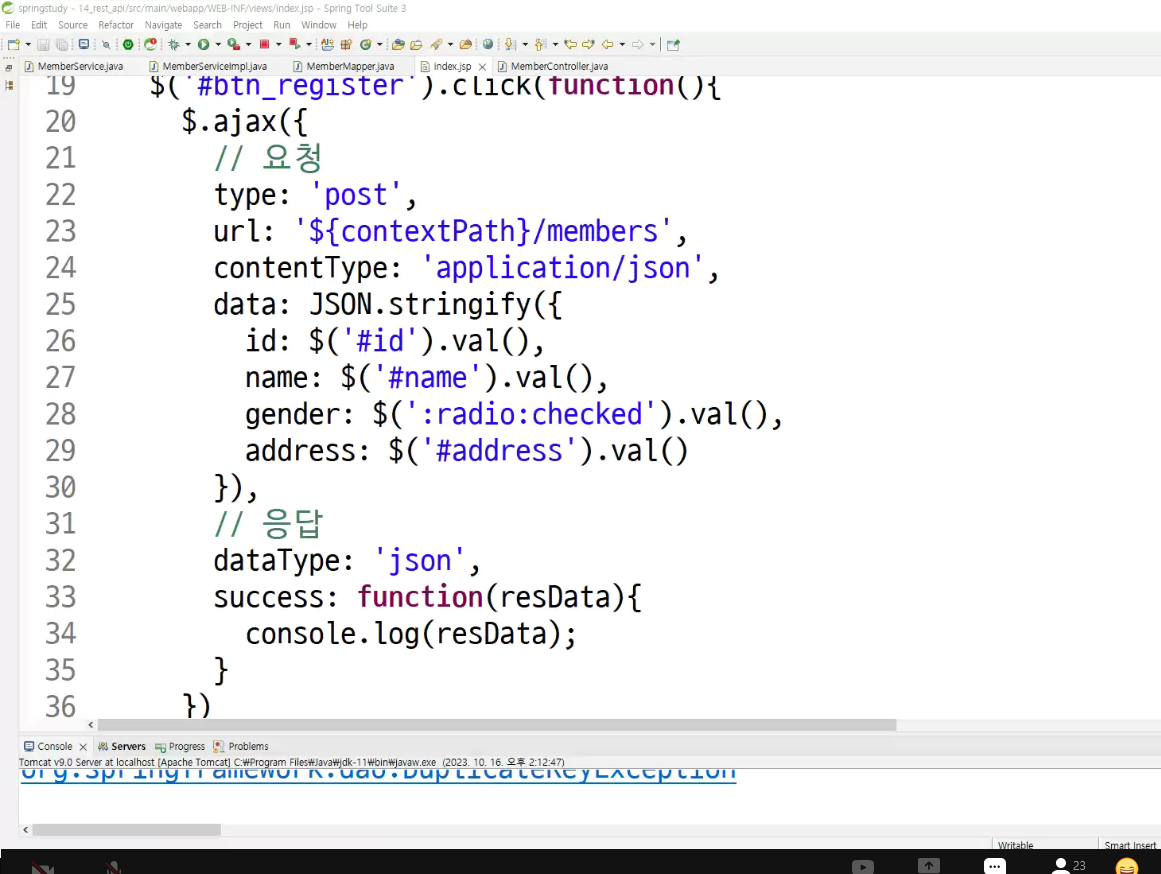
Task: Toggle Skip All Breakpoints icon
Action: [106, 44]
